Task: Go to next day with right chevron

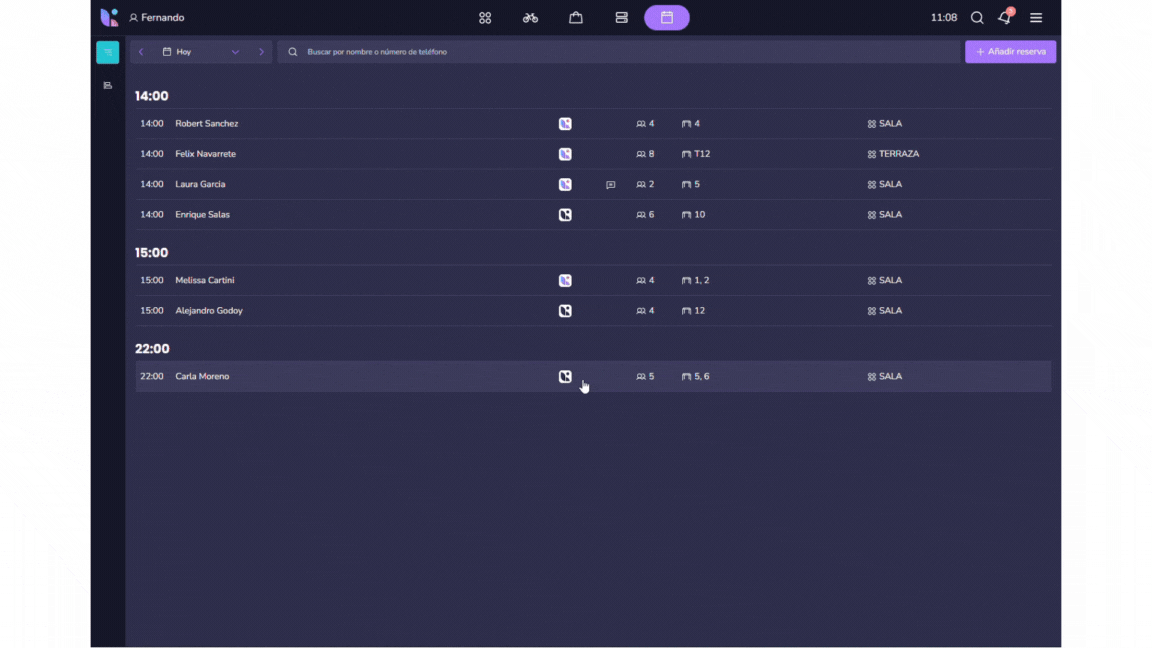Action: click(262, 52)
